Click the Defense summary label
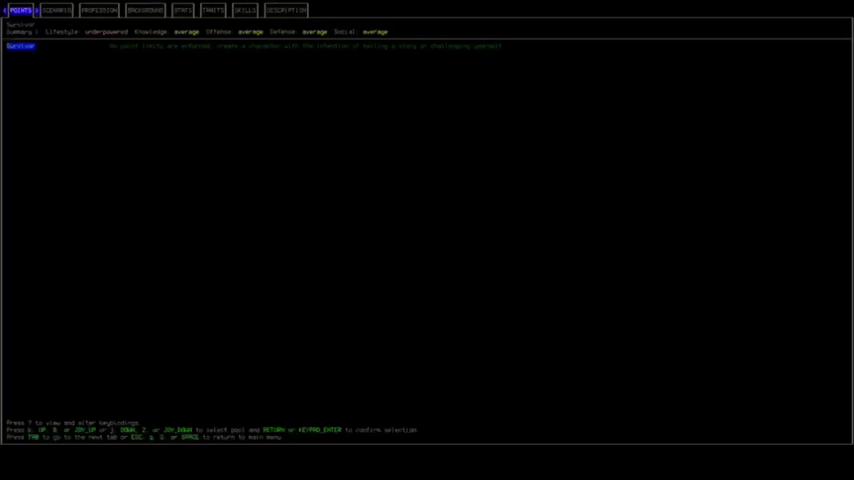 282,32
